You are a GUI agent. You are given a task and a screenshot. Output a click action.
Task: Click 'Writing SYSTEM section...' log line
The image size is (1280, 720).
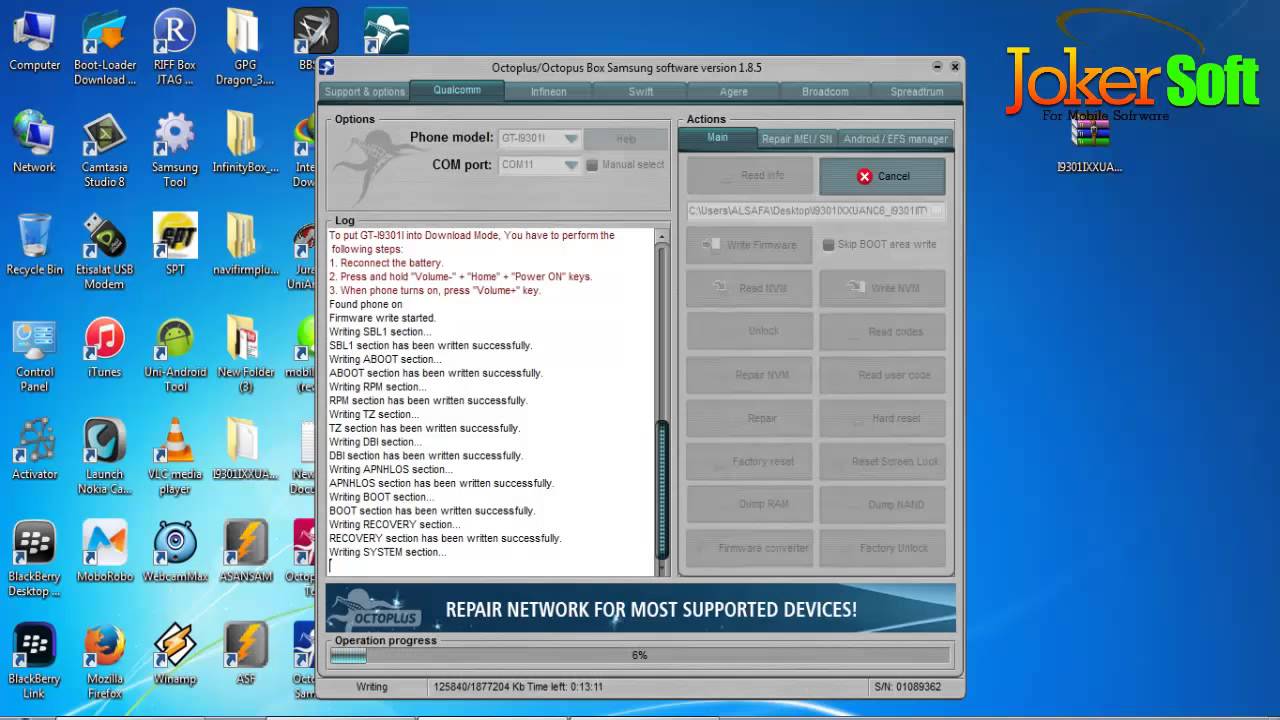coord(388,552)
